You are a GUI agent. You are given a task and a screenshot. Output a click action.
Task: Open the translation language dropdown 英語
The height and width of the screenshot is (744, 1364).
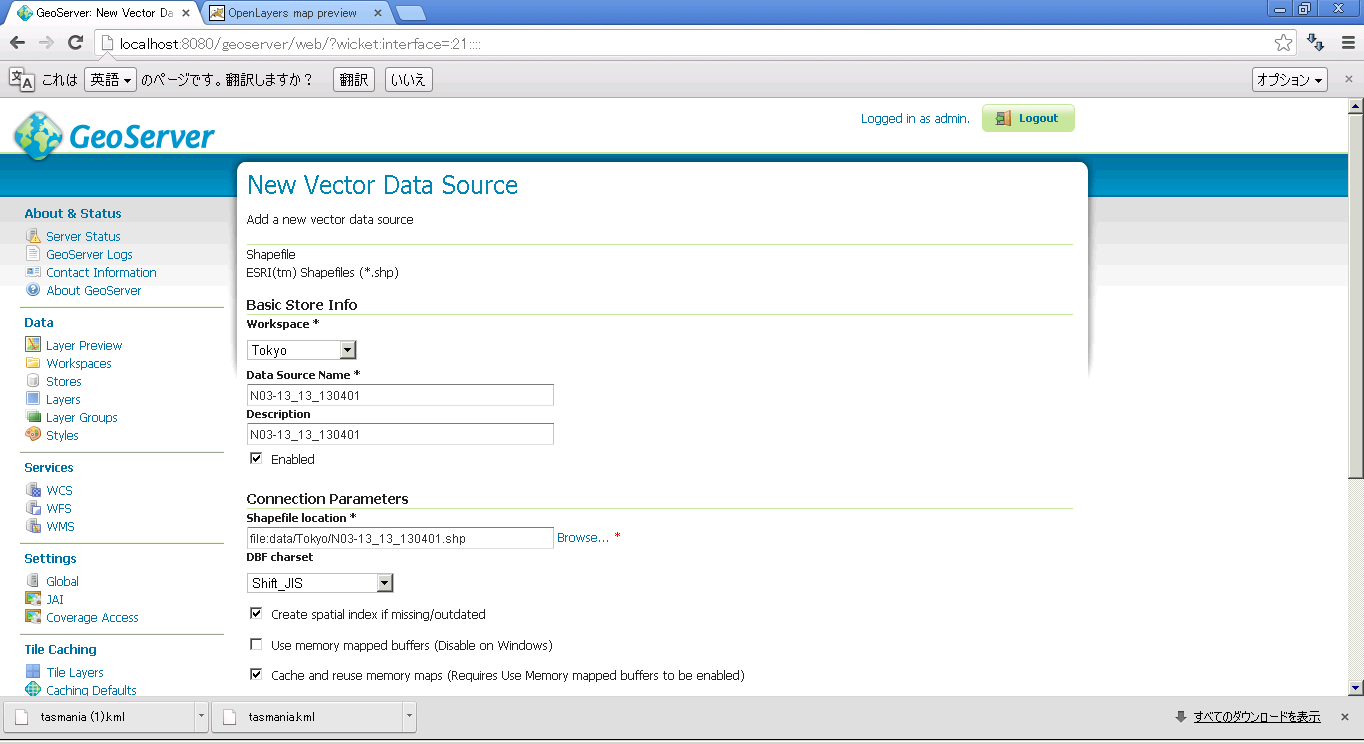110,80
